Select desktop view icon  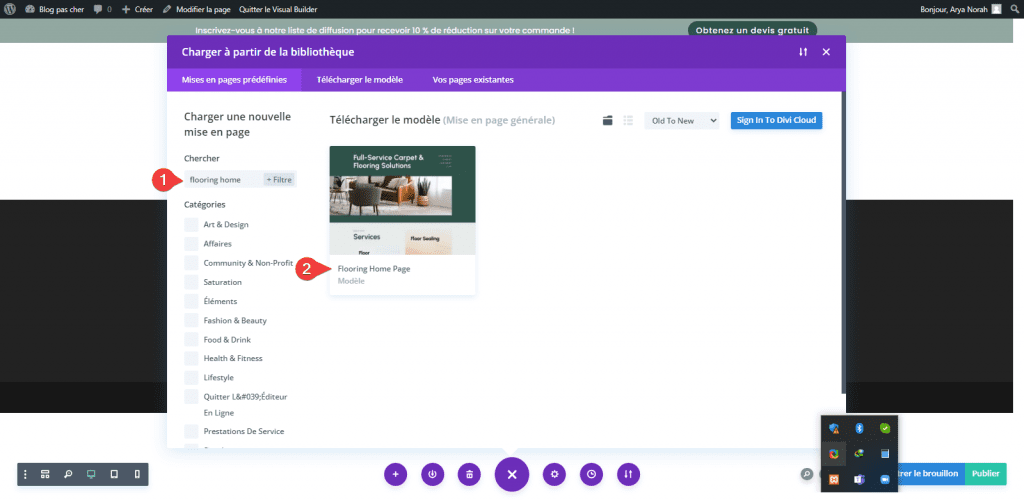point(91,475)
